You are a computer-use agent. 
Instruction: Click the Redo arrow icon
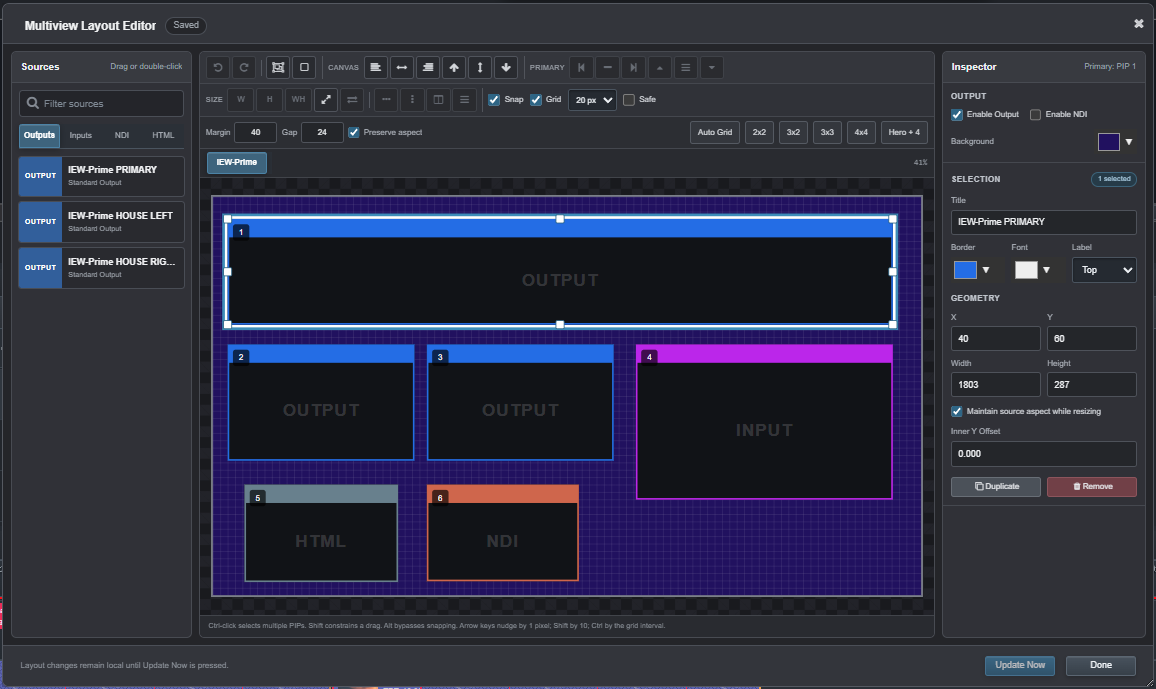(244, 67)
